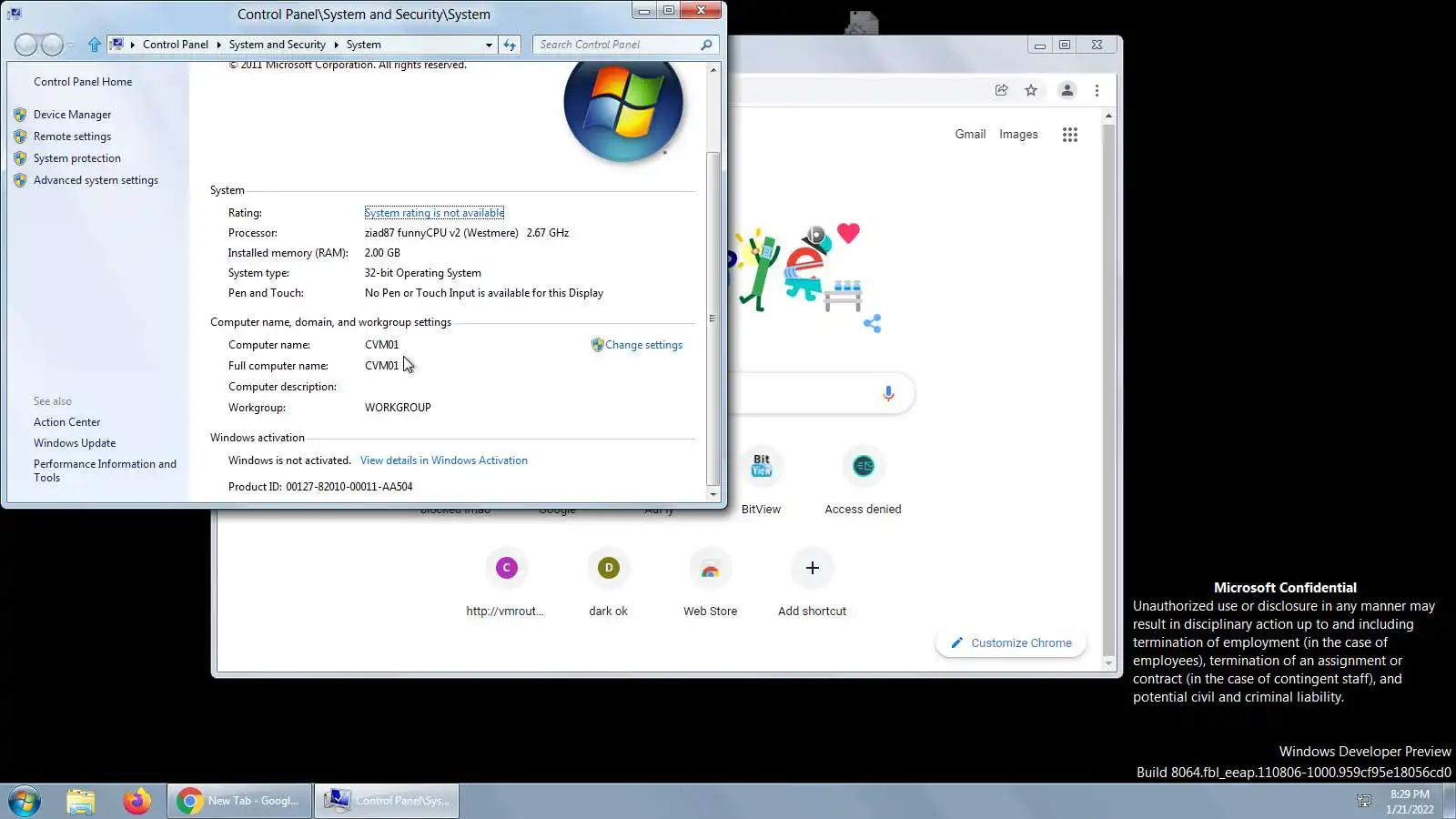Click Chrome page scrollbar down arrow
The width and height of the screenshot is (1456, 819).
click(1108, 663)
